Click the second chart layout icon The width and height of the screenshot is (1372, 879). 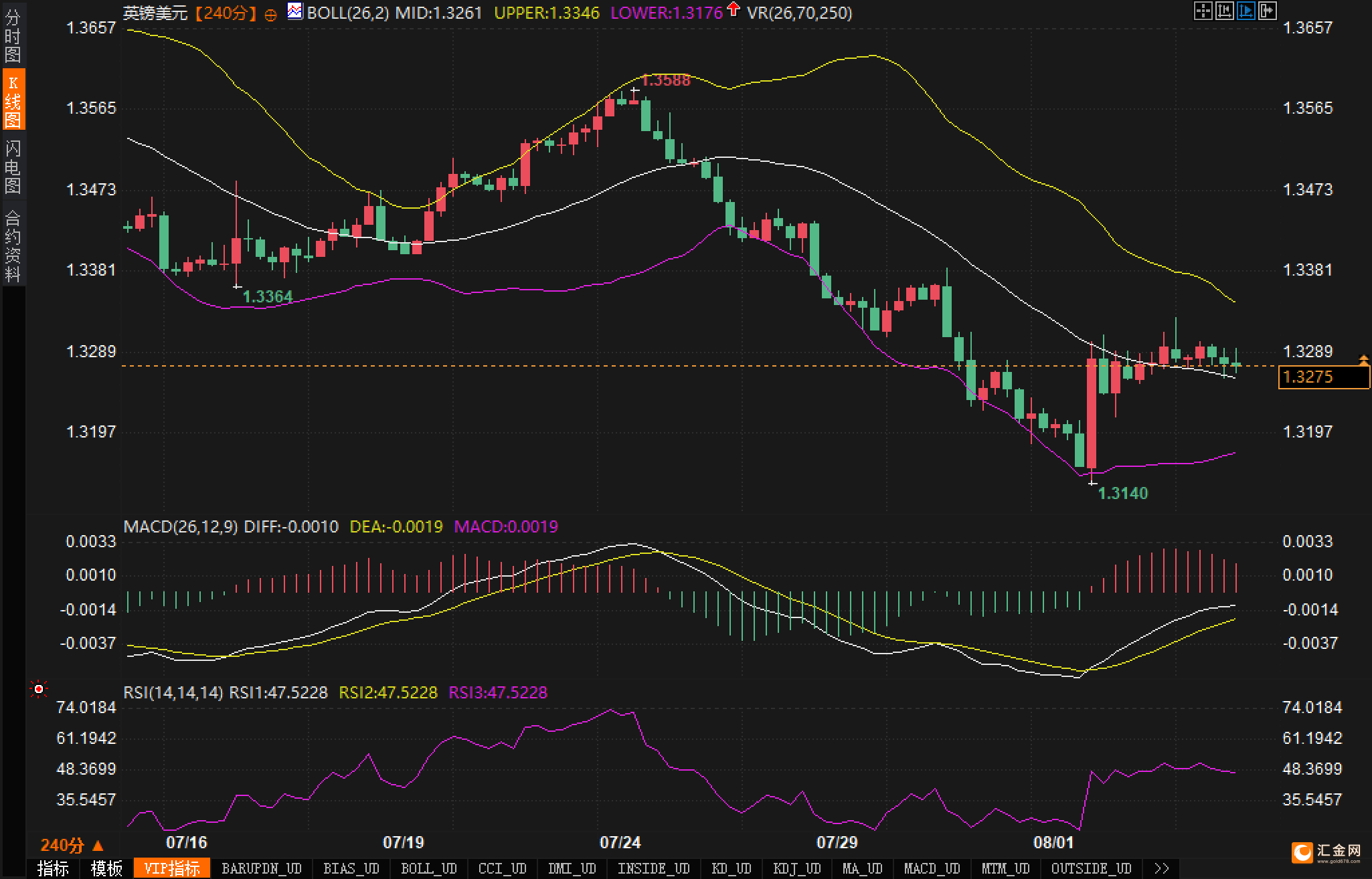(1224, 11)
